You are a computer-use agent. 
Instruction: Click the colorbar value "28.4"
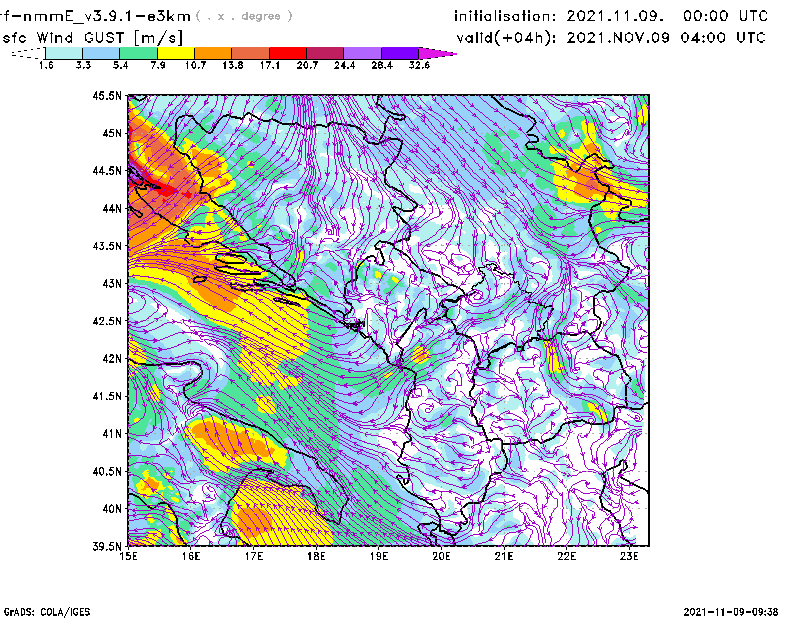click(x=382, y=65)
